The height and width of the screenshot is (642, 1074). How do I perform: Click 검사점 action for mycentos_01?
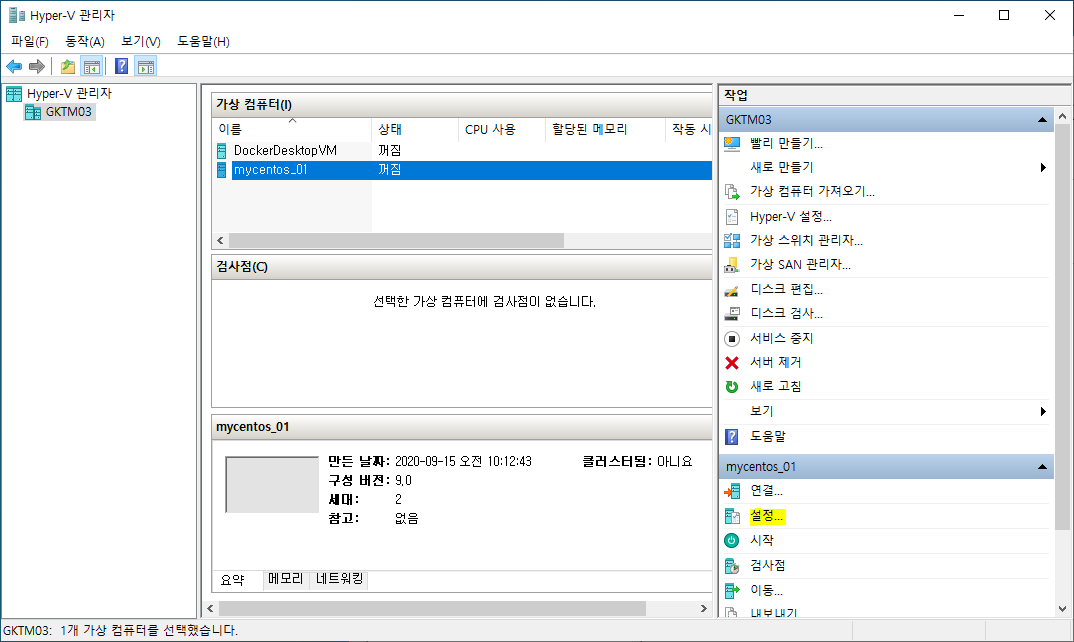767,566
